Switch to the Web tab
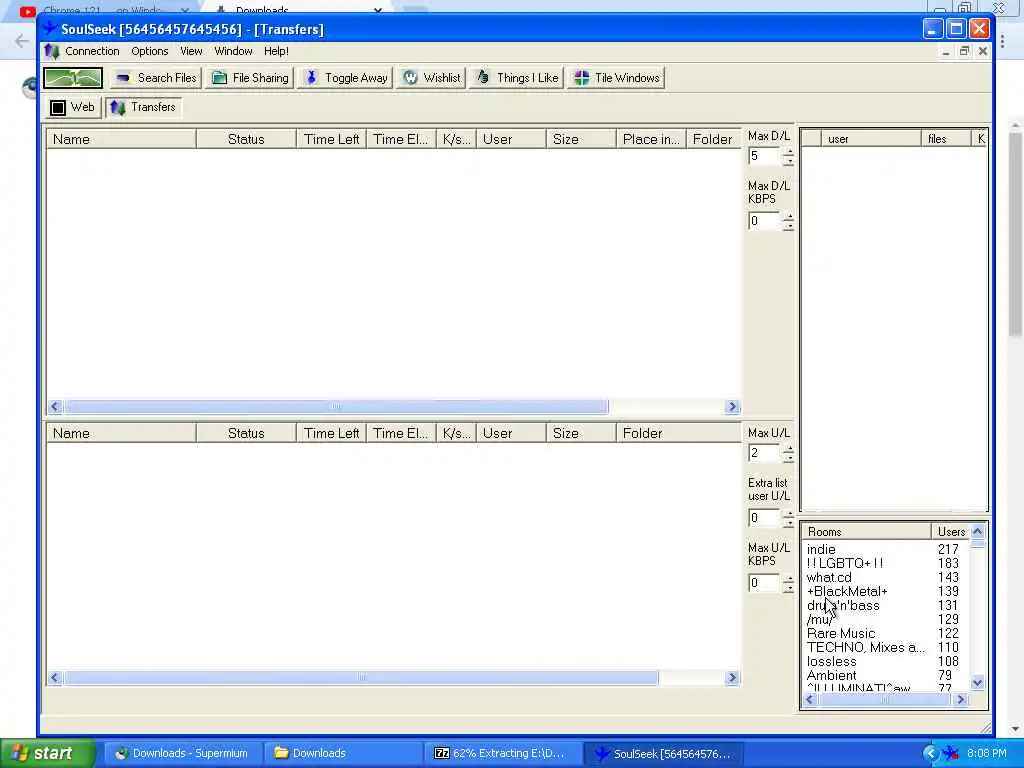 pos(73,107)
